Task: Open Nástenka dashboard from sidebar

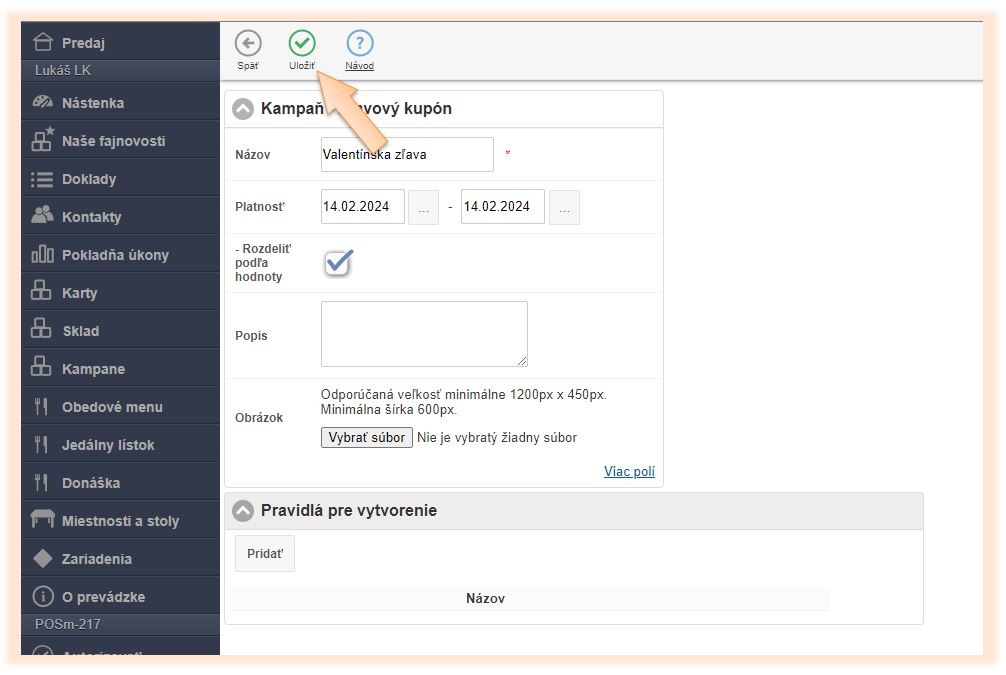Action: coord(93,103)
